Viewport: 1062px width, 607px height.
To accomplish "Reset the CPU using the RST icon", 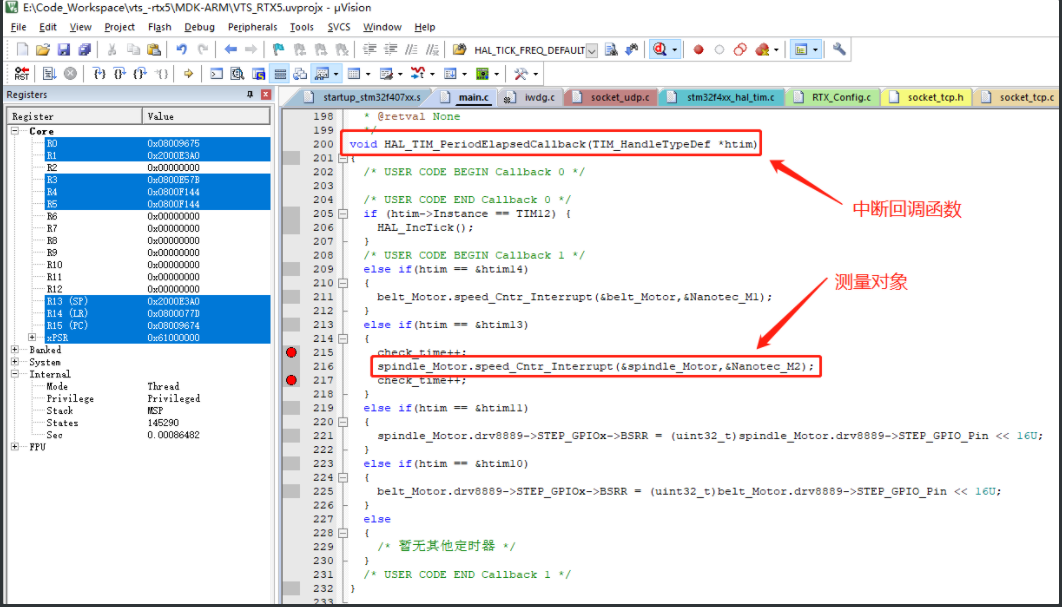I will 21,72.
